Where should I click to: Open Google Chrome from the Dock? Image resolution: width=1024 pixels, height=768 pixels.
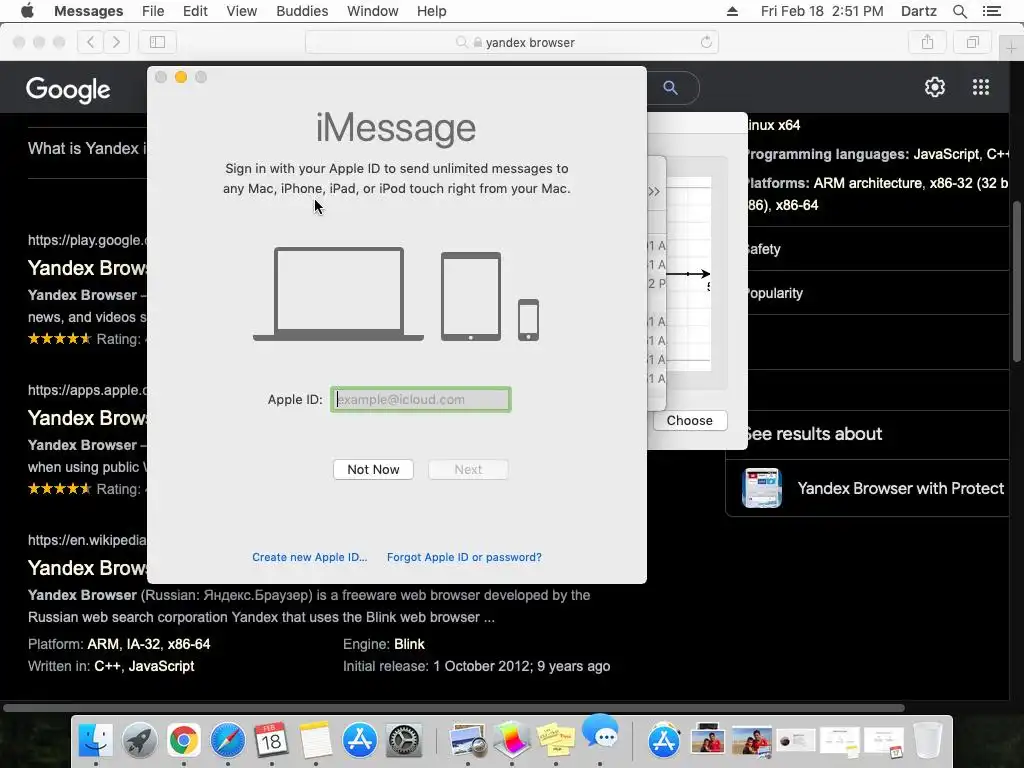184,741
